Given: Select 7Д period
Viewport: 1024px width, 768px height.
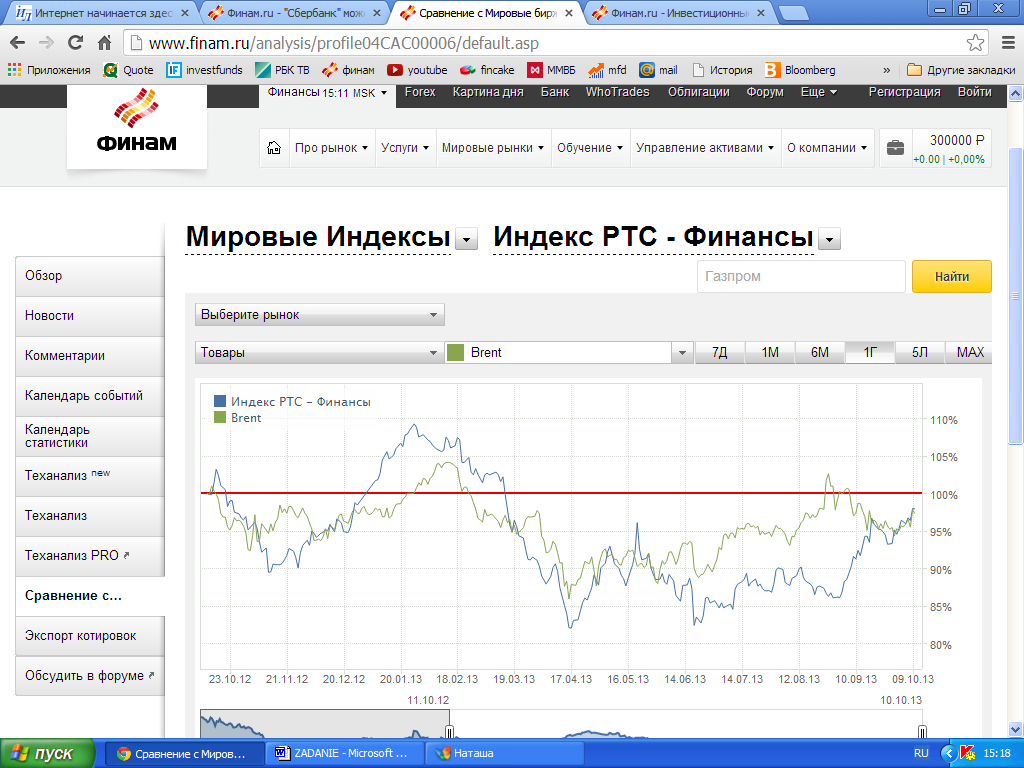Looking at the screenshot, I should coord(720,353).
